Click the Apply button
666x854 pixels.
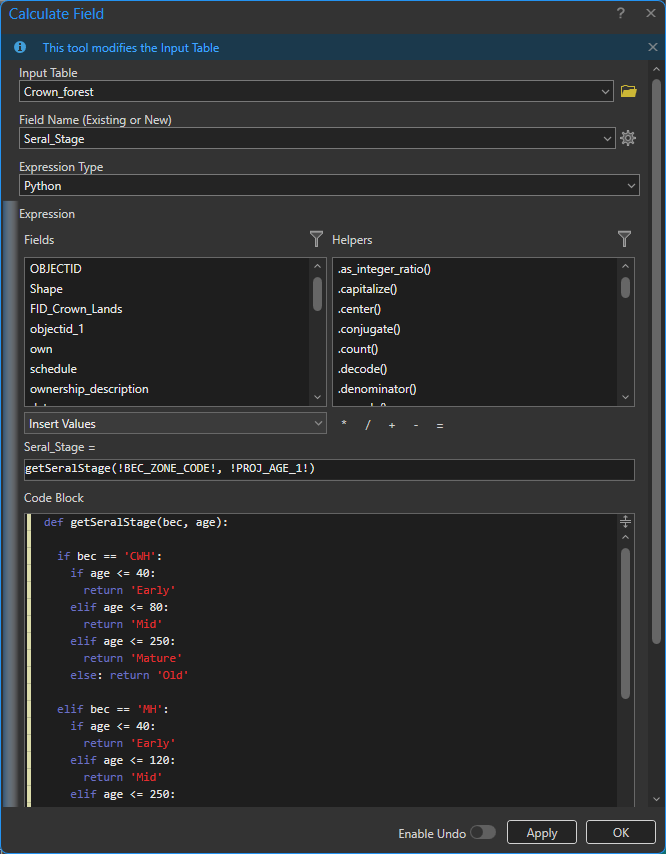tap(542, 832)
